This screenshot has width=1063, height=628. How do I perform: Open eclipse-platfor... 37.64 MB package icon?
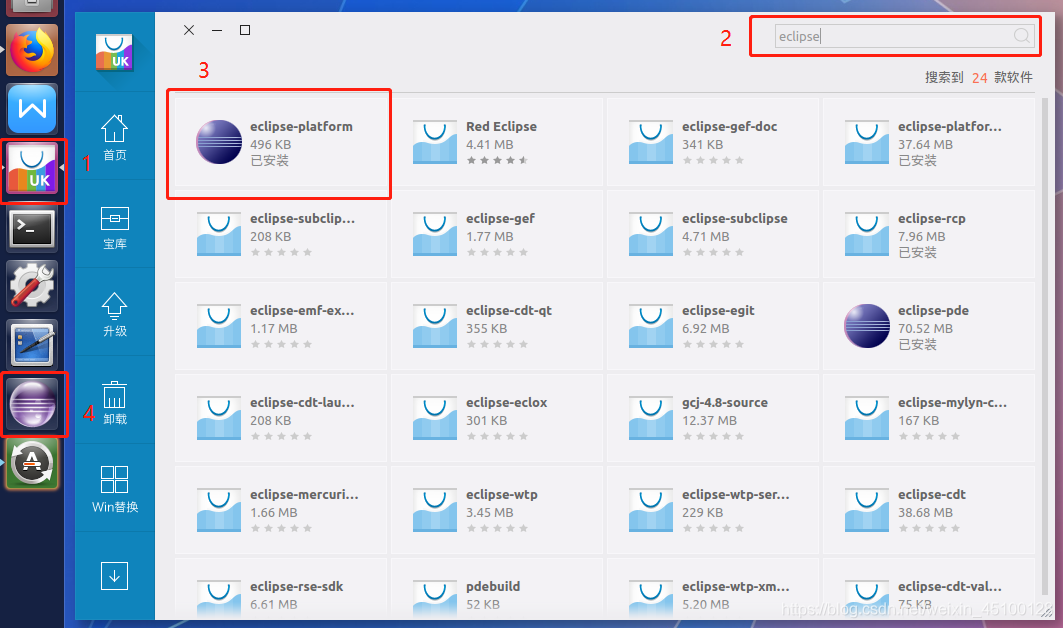point(867,142)
